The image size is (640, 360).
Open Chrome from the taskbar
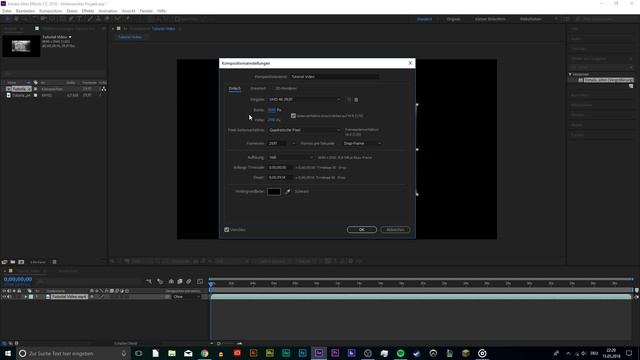pos(204,353)
